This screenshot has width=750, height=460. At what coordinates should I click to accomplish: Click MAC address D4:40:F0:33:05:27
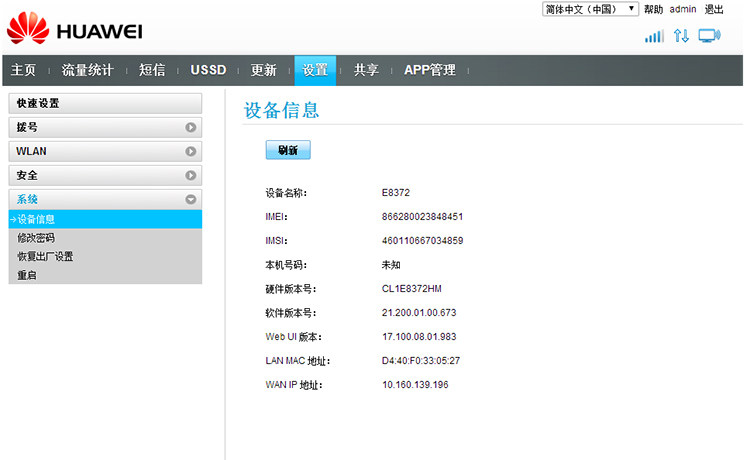coord(421,361)
